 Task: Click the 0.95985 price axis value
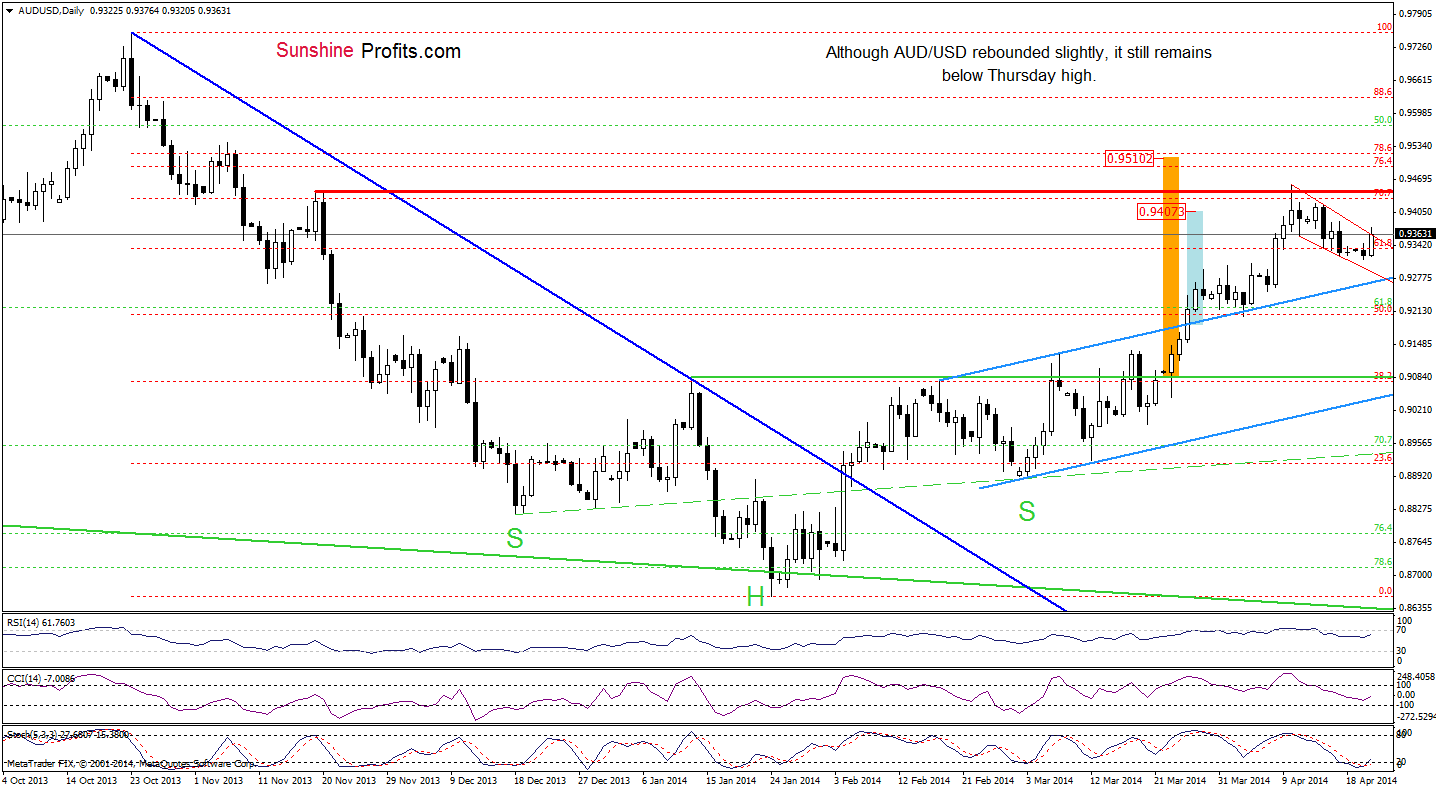tap(1417, 113)
